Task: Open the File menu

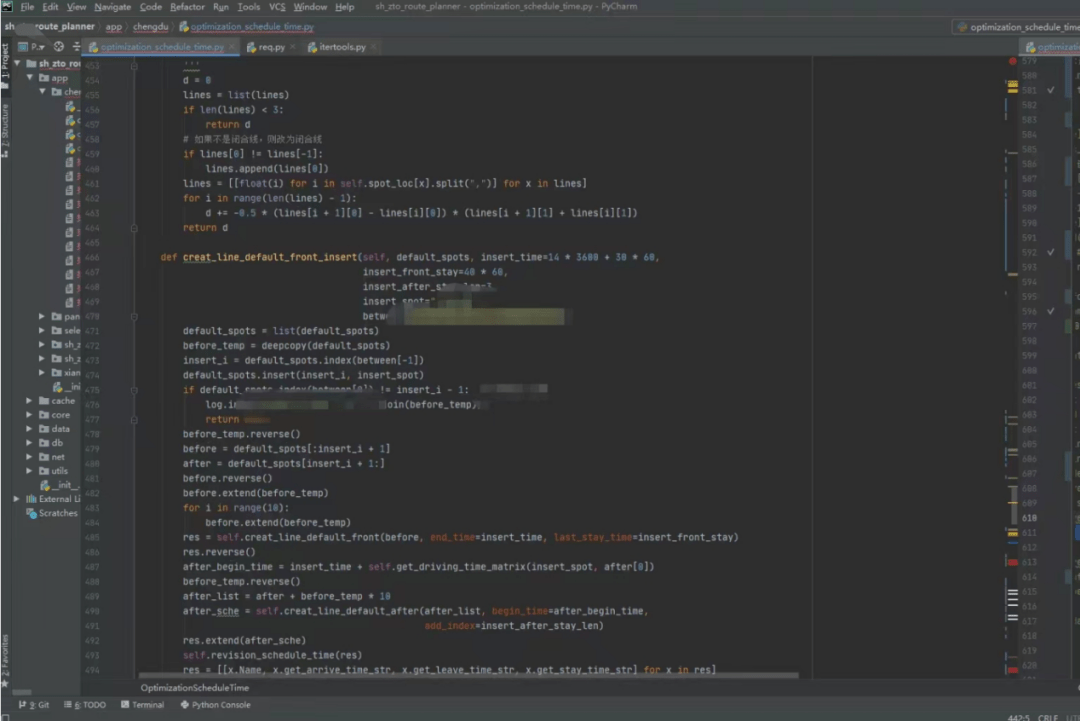Action: coord(28,7)
